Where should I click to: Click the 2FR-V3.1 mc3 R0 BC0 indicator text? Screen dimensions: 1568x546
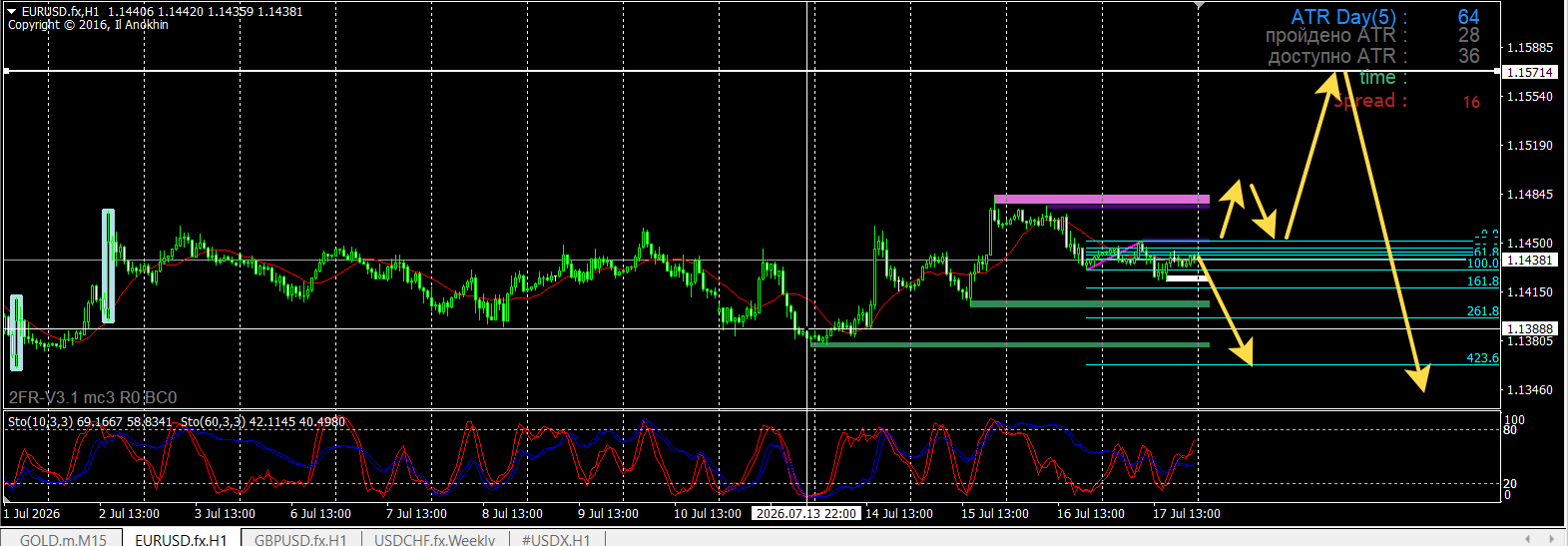click(x=93, y=397)
